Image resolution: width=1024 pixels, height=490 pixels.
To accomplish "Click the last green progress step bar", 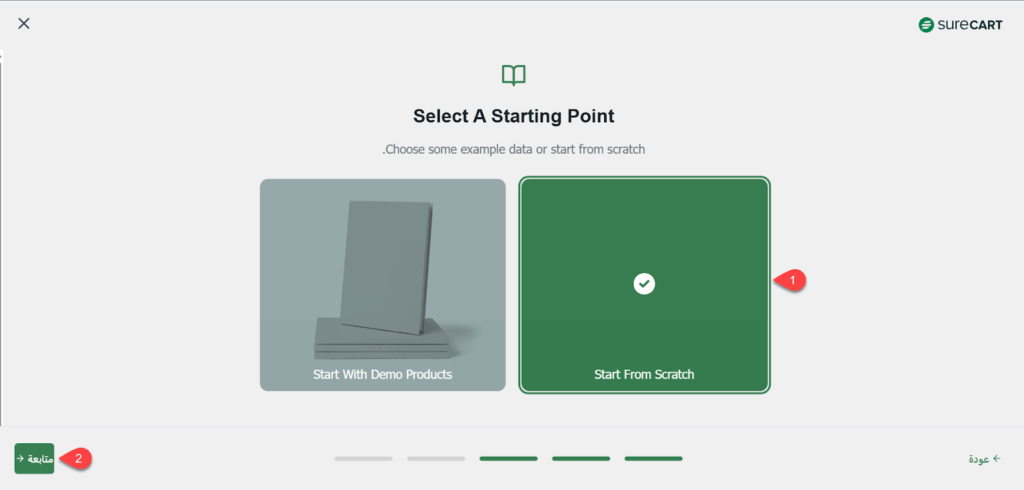I will pos(653,459).
